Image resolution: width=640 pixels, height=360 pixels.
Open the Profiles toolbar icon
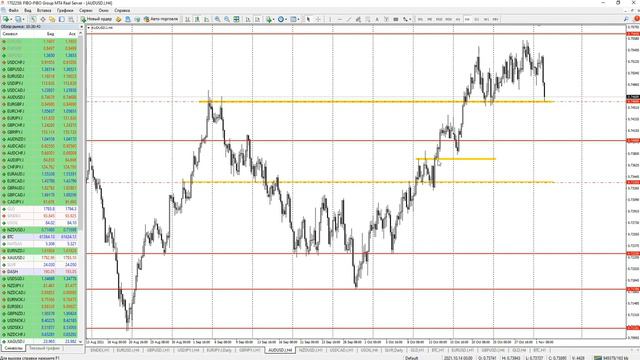point(18,19)
